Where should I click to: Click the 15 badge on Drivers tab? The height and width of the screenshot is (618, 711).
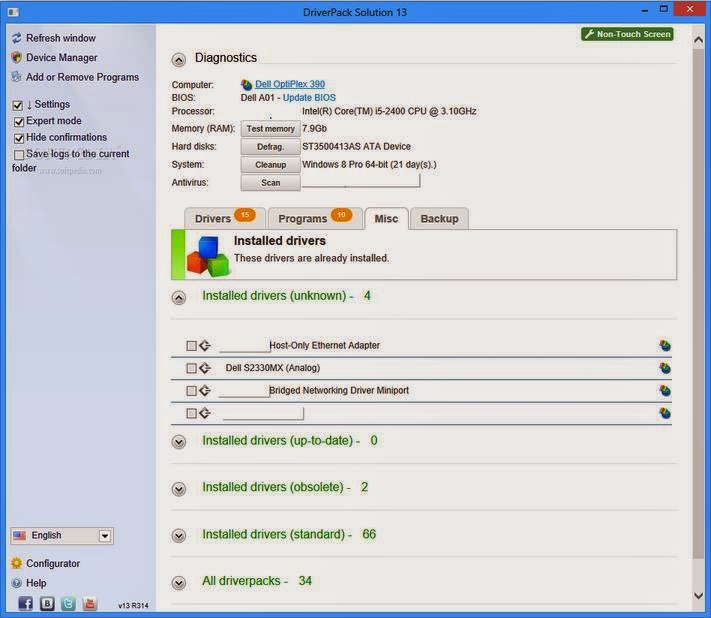point(245,214)
